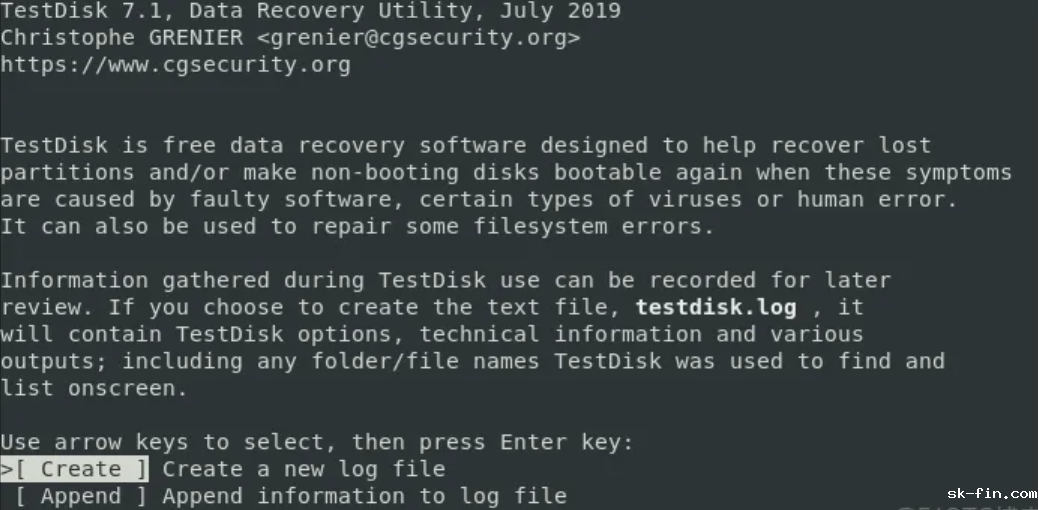Click the 'Create a new log file' description

pyautogui.click(x=304, y=469)
